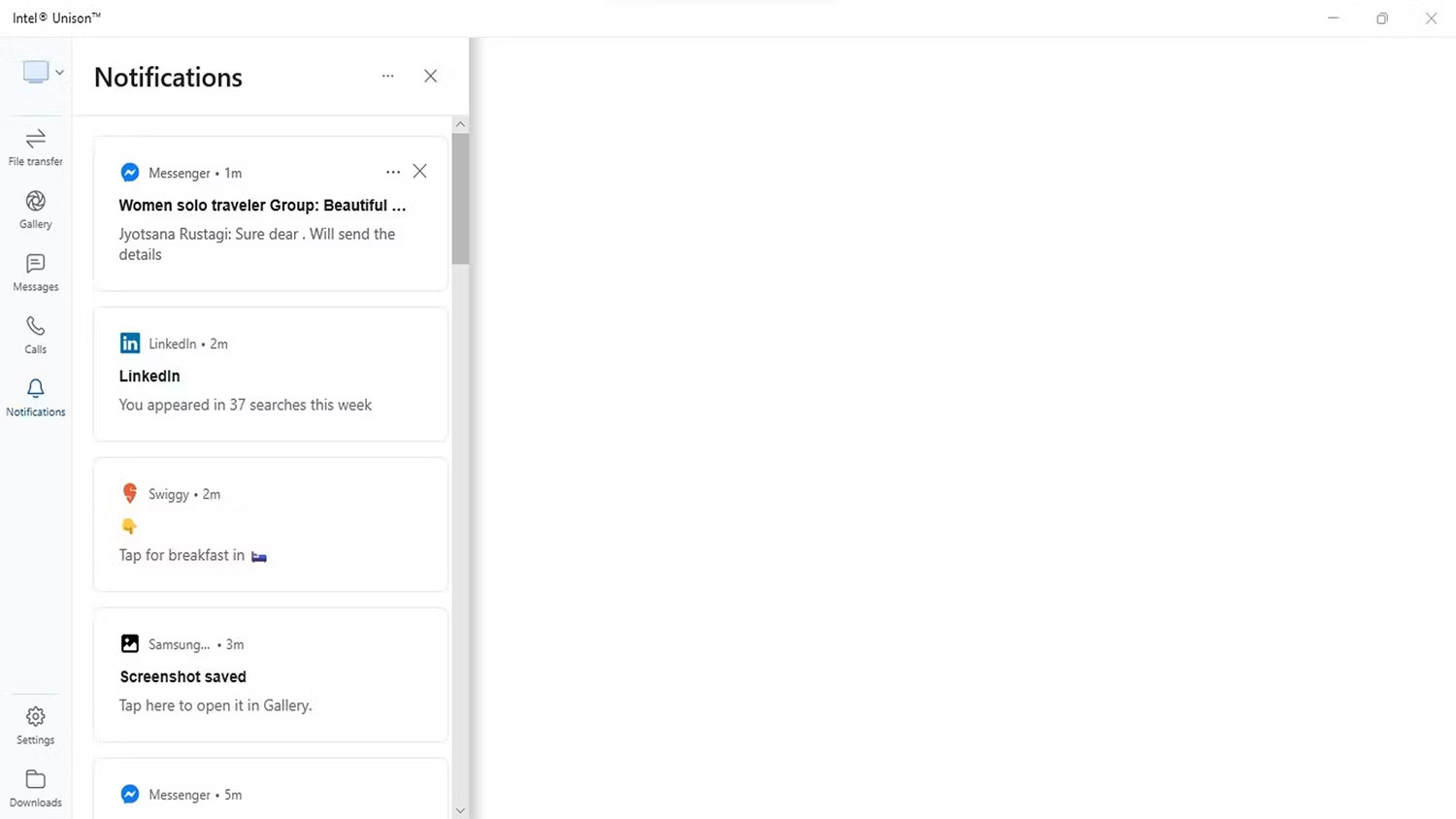Click the 'Samsung... • 3m' header text
The width and height of the screenshot is (1456, 819).
pyautogui.click(x=196, y=645)
